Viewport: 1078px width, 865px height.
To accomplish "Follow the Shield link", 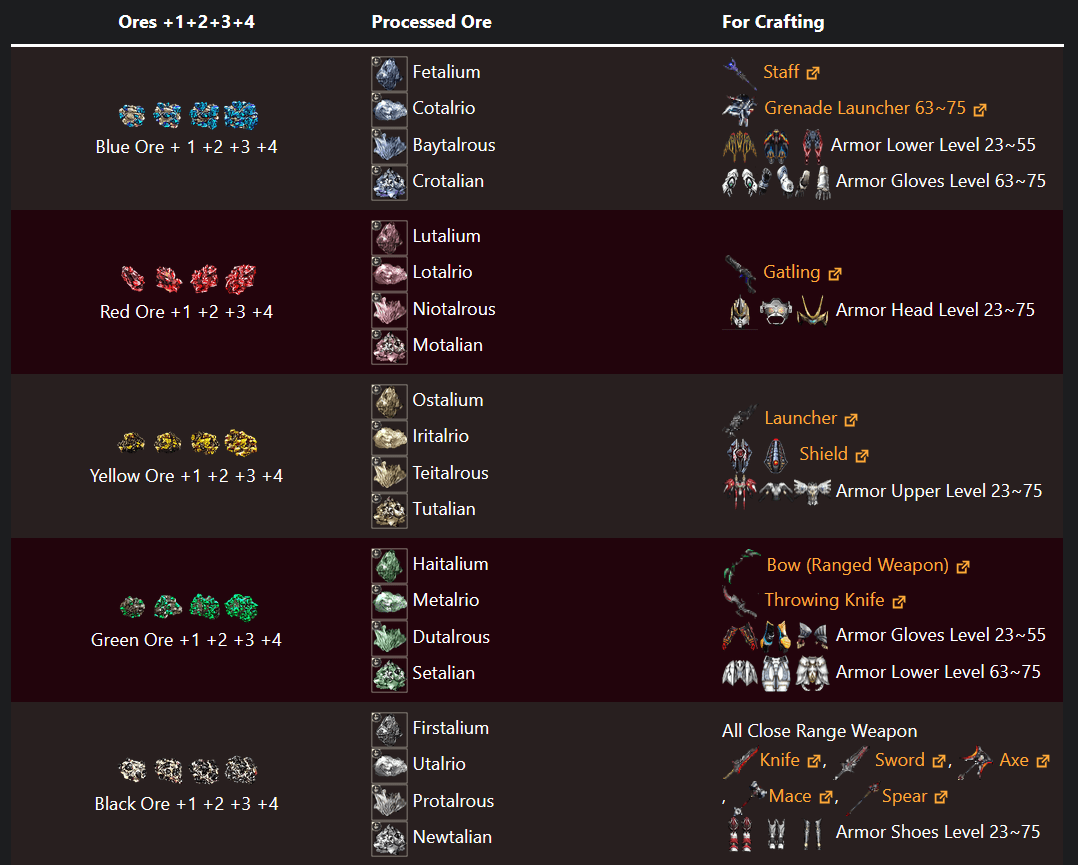I will click(834, 455).
